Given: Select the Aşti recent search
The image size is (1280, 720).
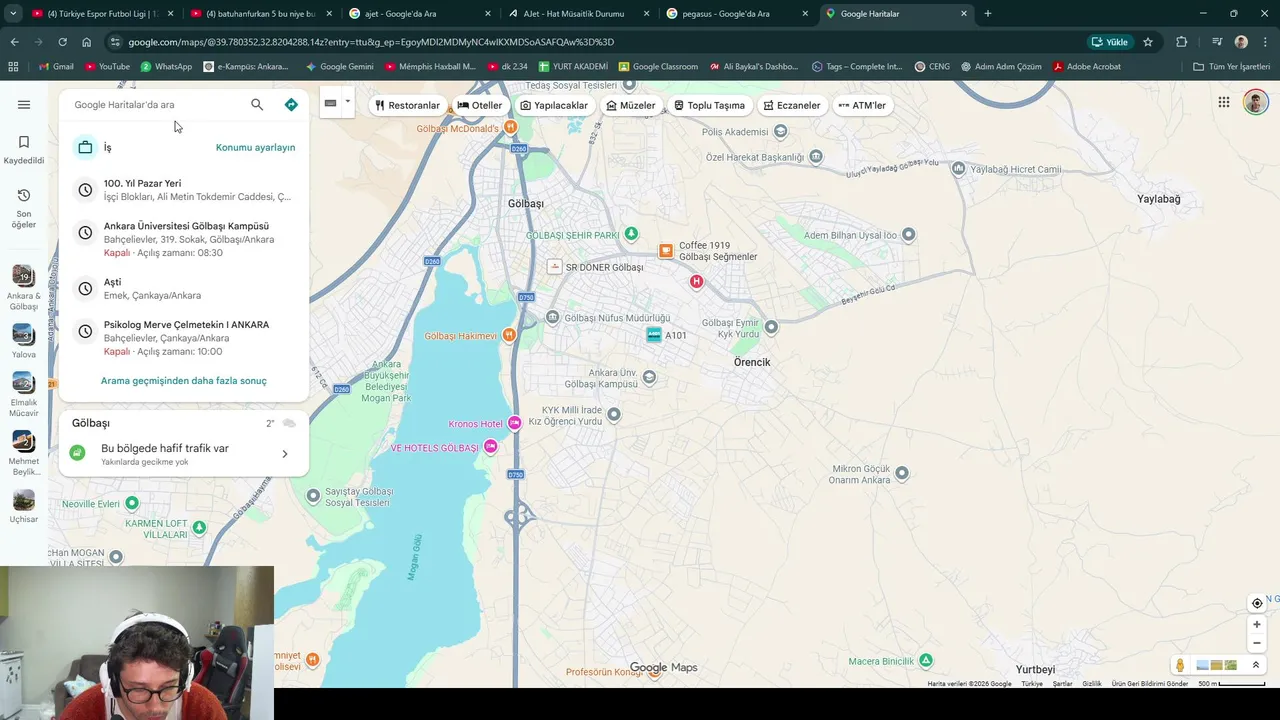Looking at the screenshot, I should (184, 289).
